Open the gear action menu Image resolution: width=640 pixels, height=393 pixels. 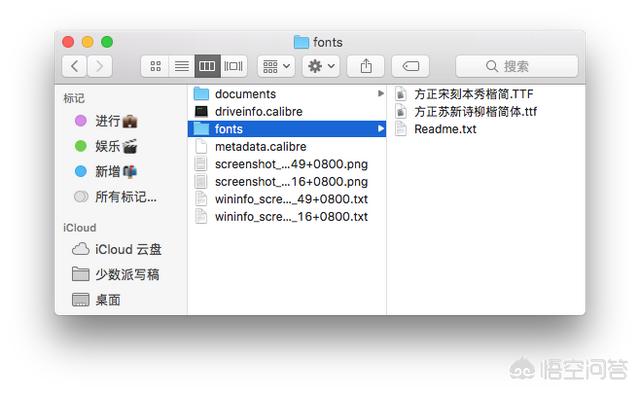click(x=321, y=66)
